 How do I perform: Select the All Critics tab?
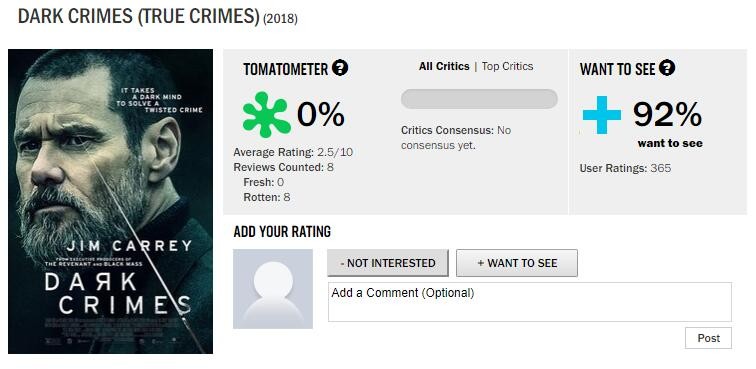pos(444,67)
